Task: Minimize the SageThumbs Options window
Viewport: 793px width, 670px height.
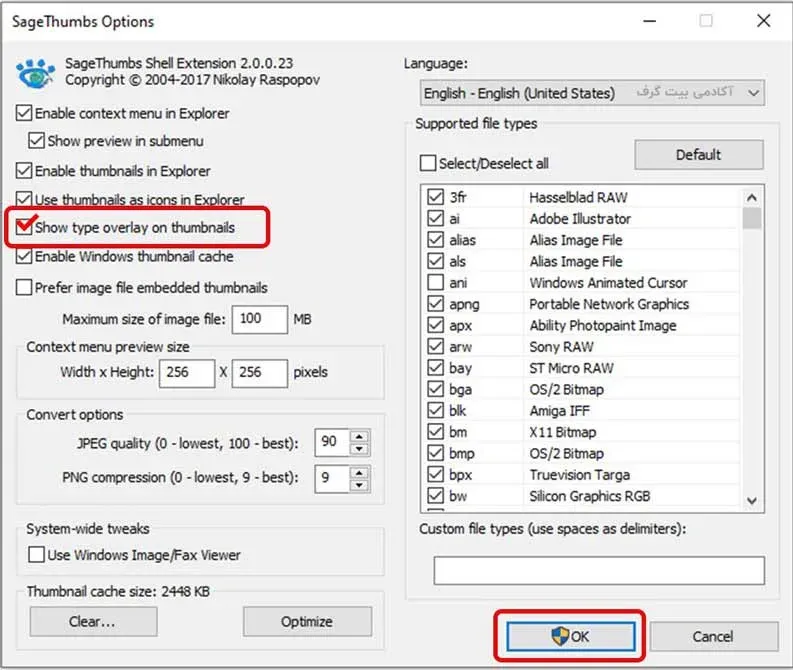Action: pyautogui.click(x=649, y=21)
